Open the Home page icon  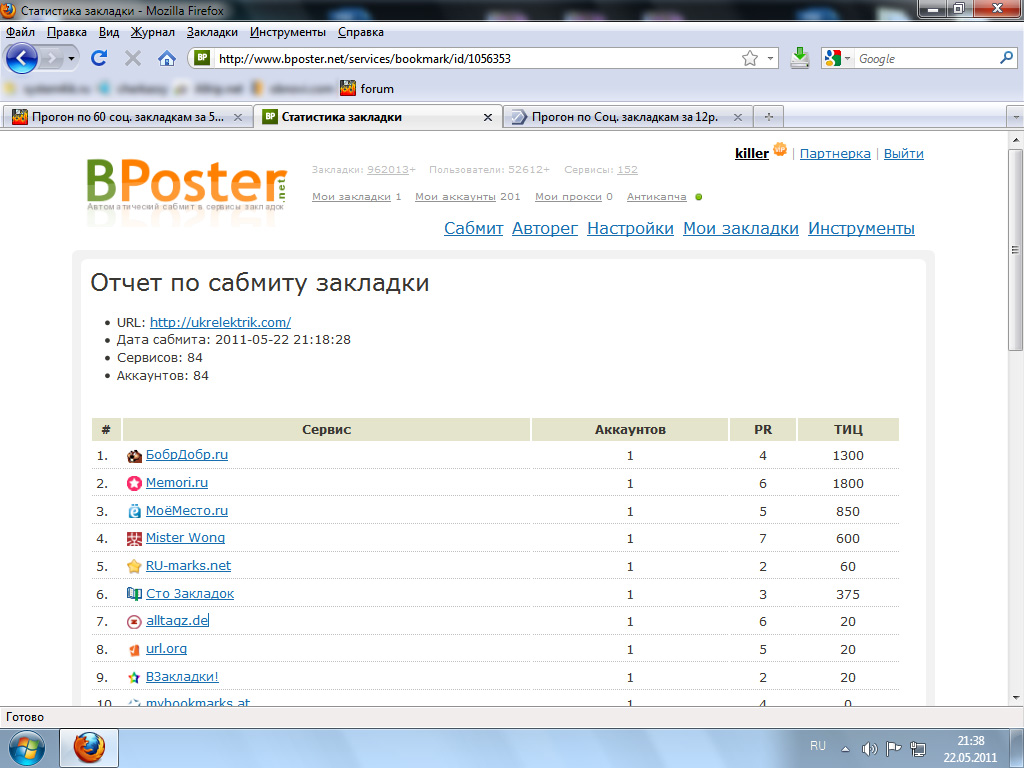click(167, 59)
